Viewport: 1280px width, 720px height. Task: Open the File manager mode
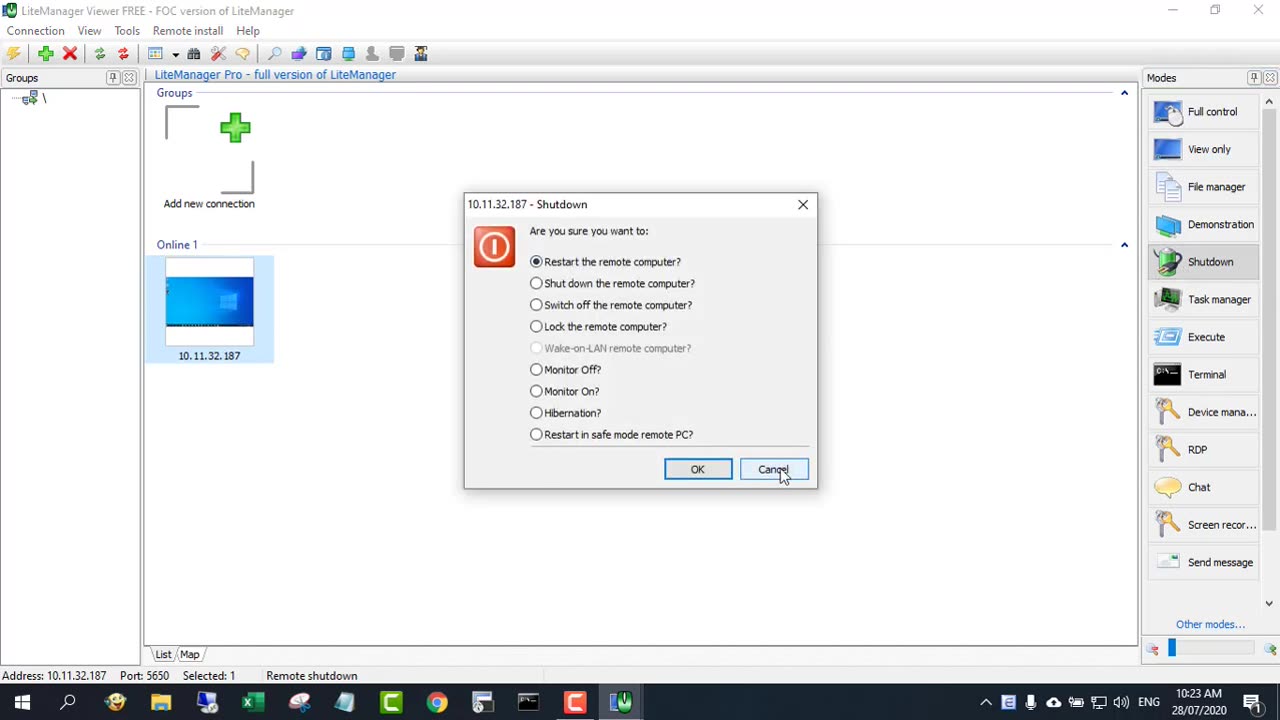1203,187
